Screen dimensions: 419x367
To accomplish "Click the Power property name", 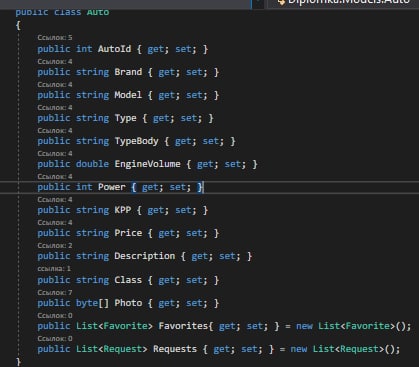I will 112,187.
